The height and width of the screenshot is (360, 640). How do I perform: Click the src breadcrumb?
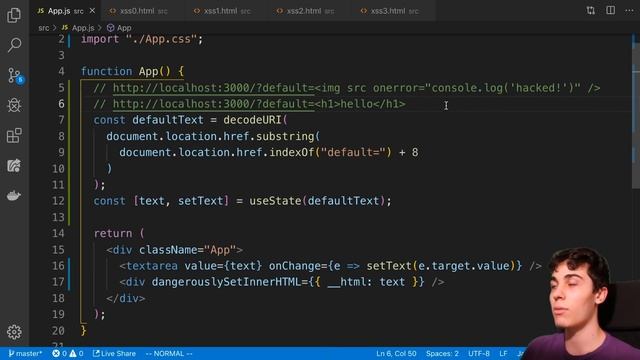point(43,28)
